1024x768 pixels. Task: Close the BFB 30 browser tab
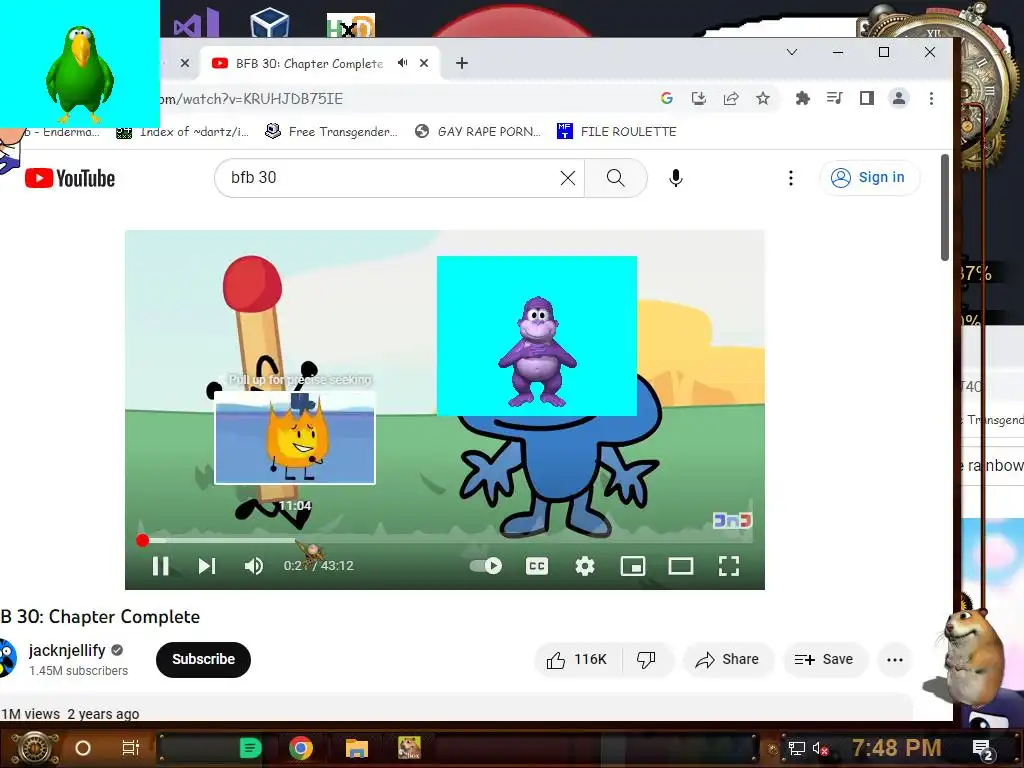(424, 63)
